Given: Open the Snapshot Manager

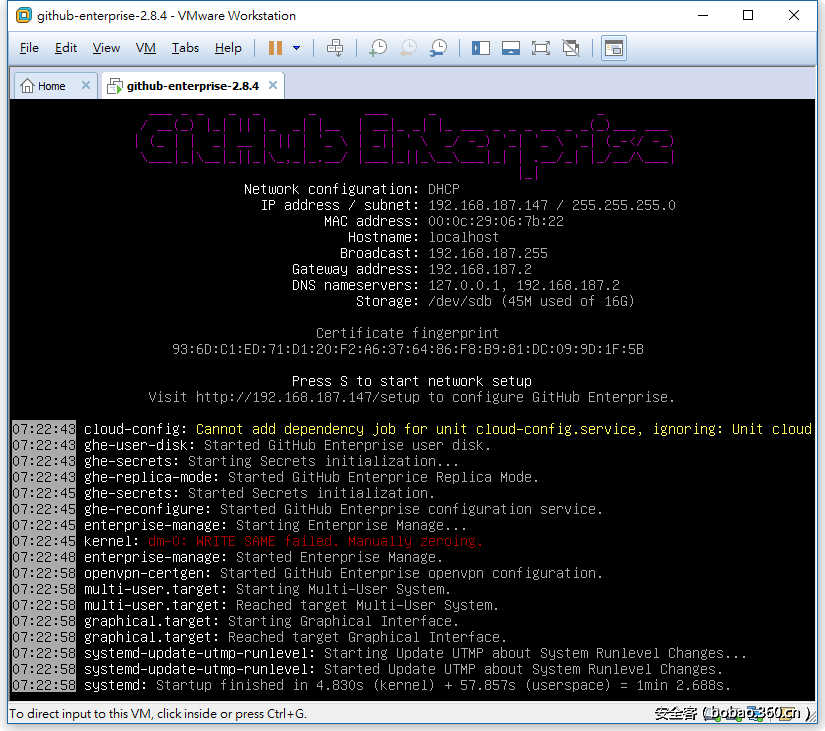Looking at the screenshot, I should pos(438,47).
